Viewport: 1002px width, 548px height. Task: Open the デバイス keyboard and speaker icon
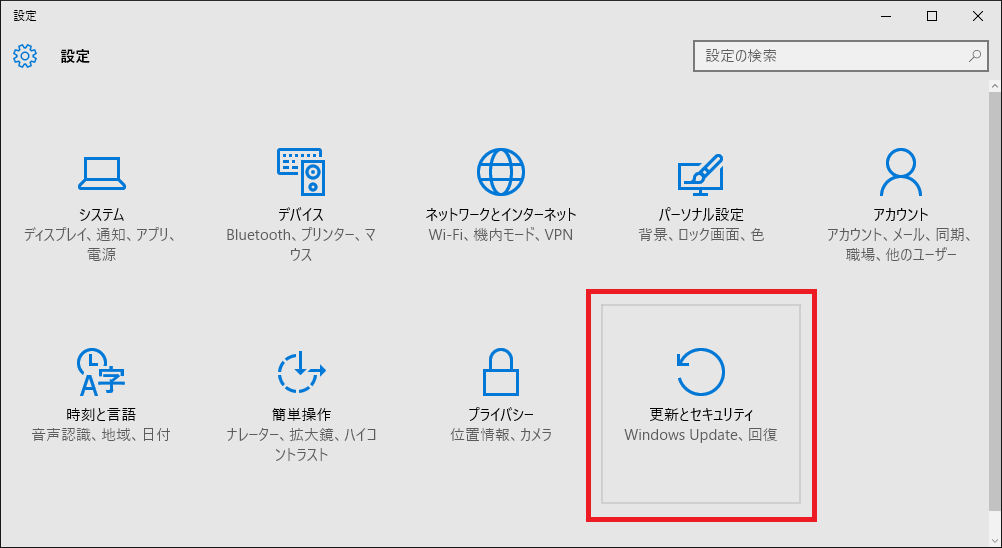point(300,173)
